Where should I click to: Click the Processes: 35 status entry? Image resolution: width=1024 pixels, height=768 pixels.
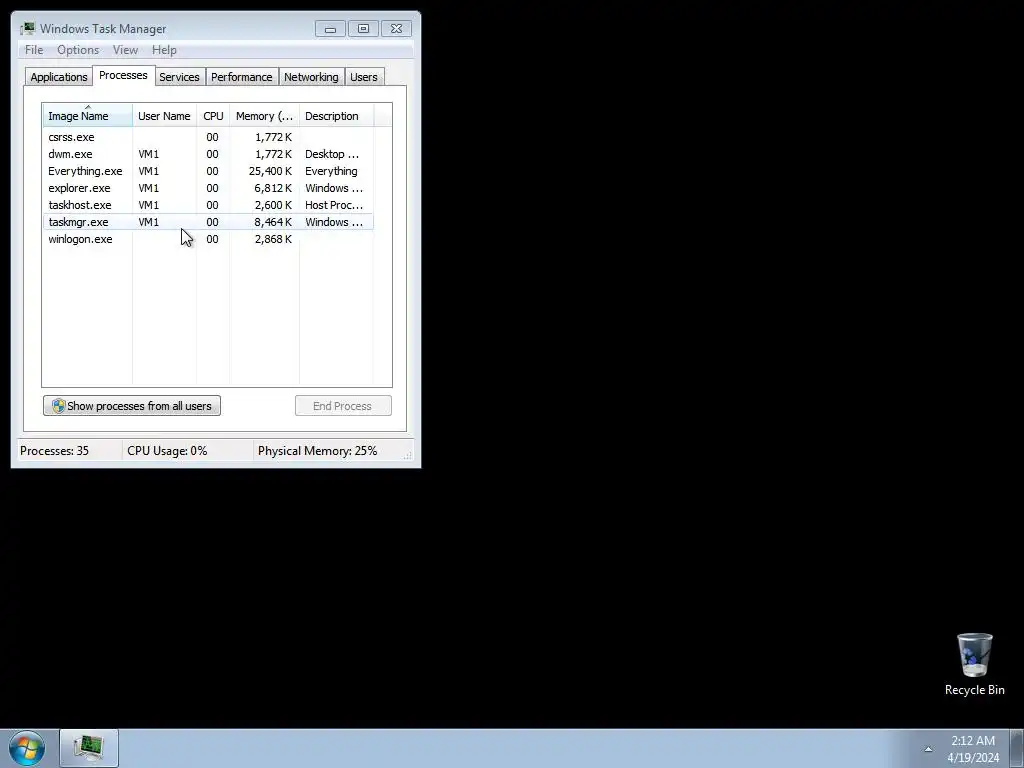54,451
